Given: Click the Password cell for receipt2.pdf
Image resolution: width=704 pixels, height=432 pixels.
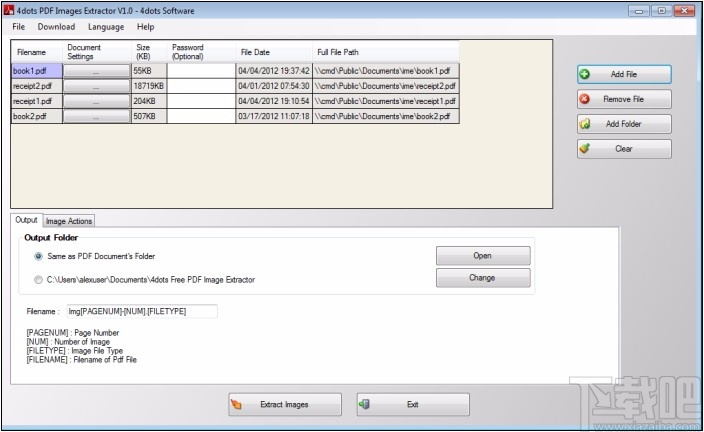Looking at the screenshot, I should [201, 86].
